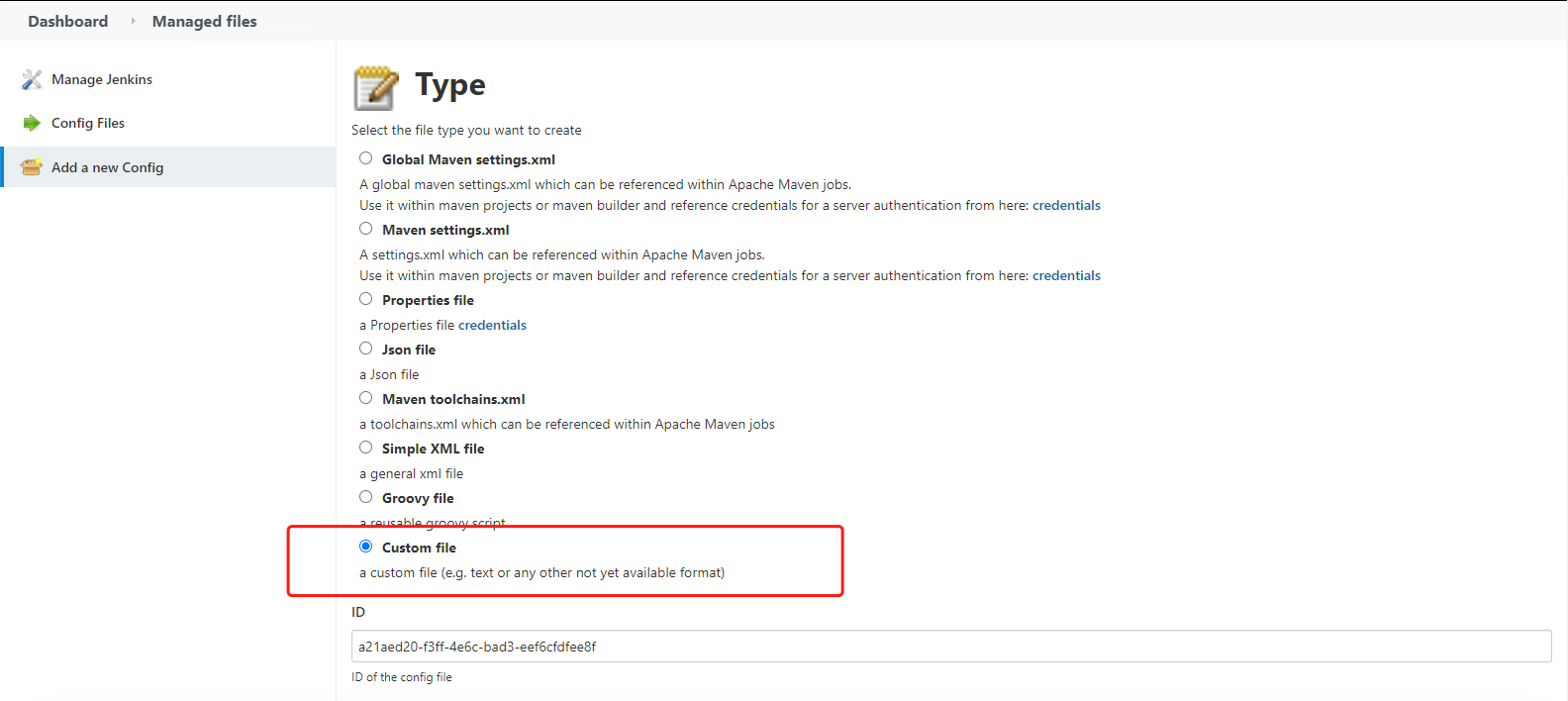Go to the Dashboard breadcrumb
This screenshot has height=701, width=1568.
(68, 21)
